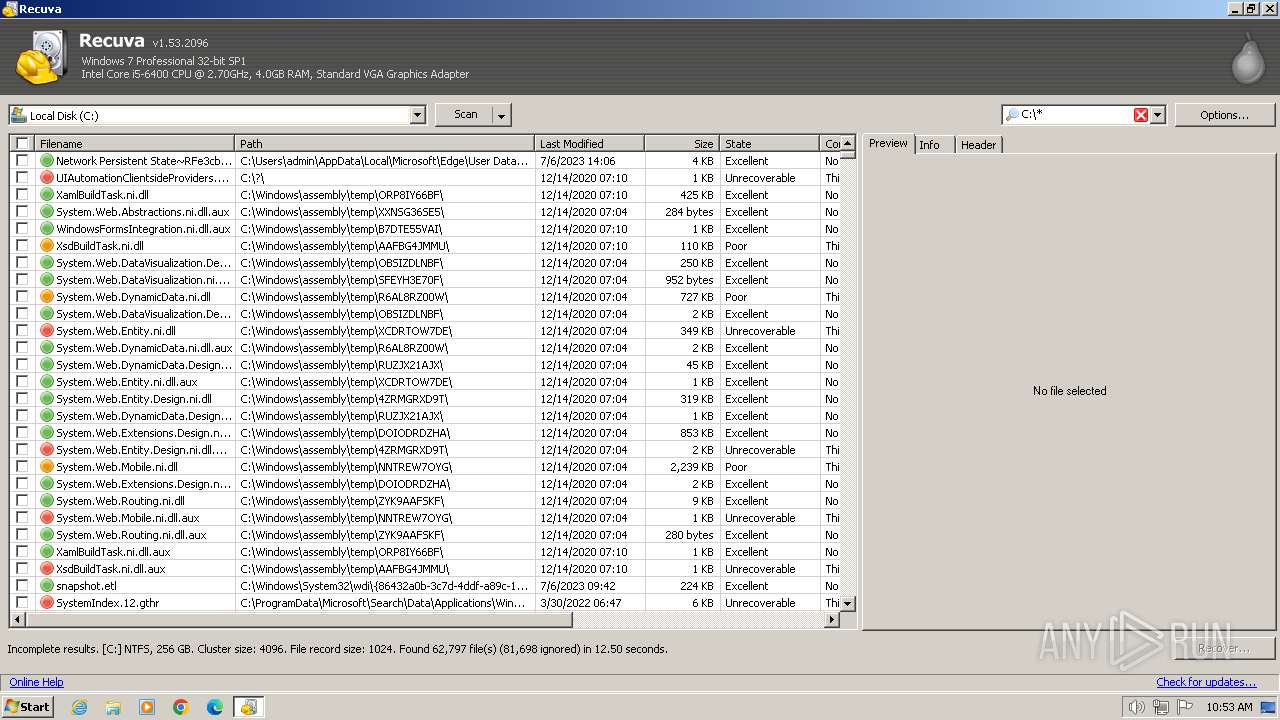Image resolution: width=1280 pixels, height=720 pixels.
Task: Click red status icon for SystemIndex.12.gthr
Action: 46,603
